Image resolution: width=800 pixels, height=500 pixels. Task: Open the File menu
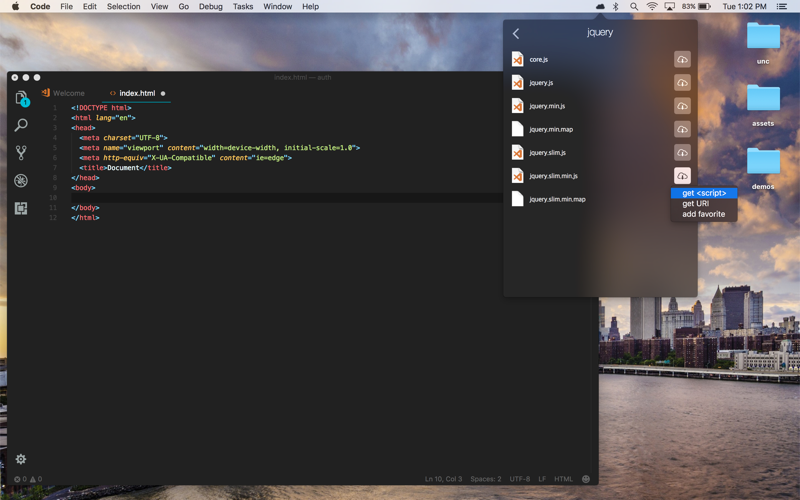(66, 7)
